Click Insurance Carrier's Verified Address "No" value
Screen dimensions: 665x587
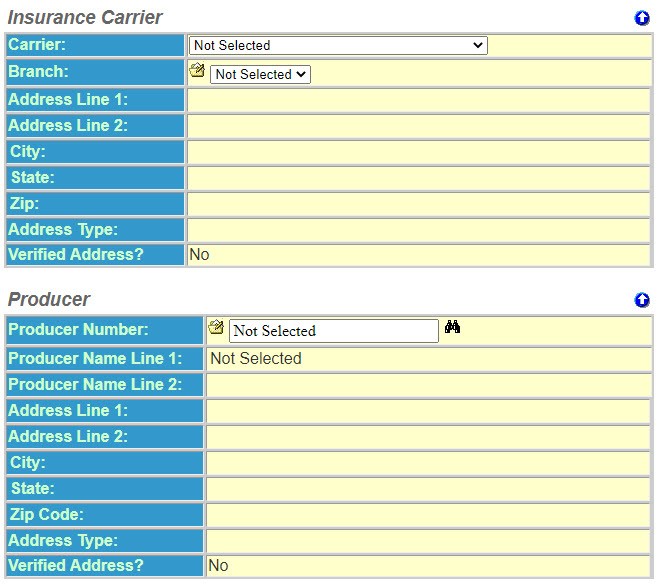point(199,254)
